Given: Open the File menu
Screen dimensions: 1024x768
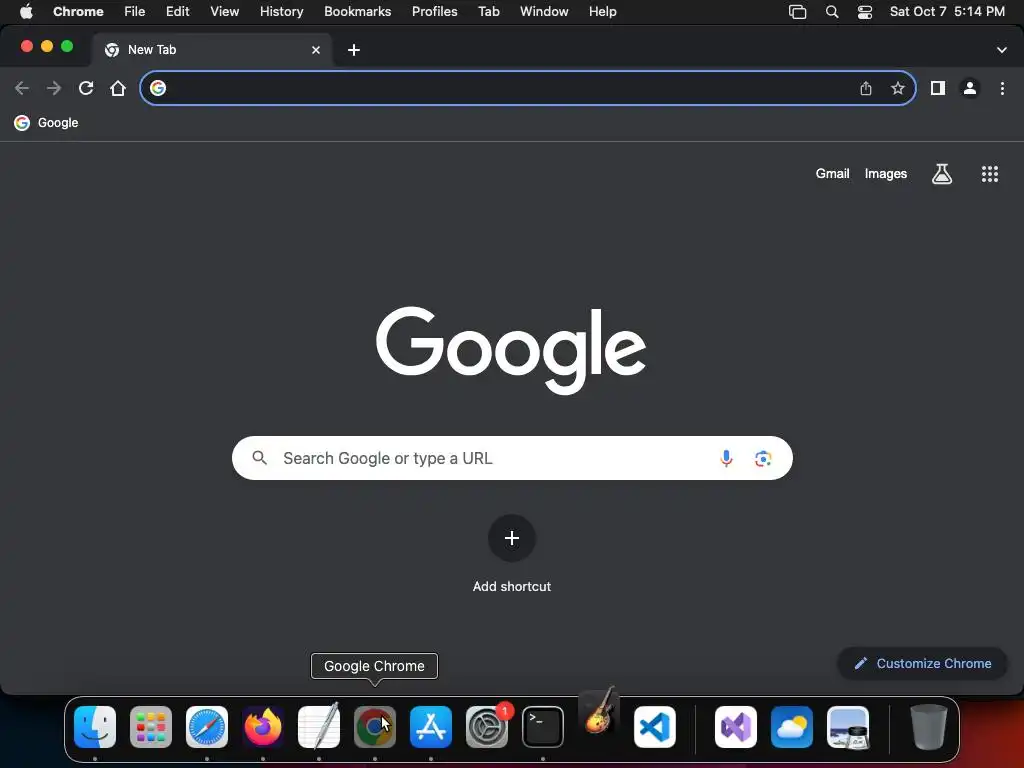Looking at the screenshot, I should coord(135,12).
